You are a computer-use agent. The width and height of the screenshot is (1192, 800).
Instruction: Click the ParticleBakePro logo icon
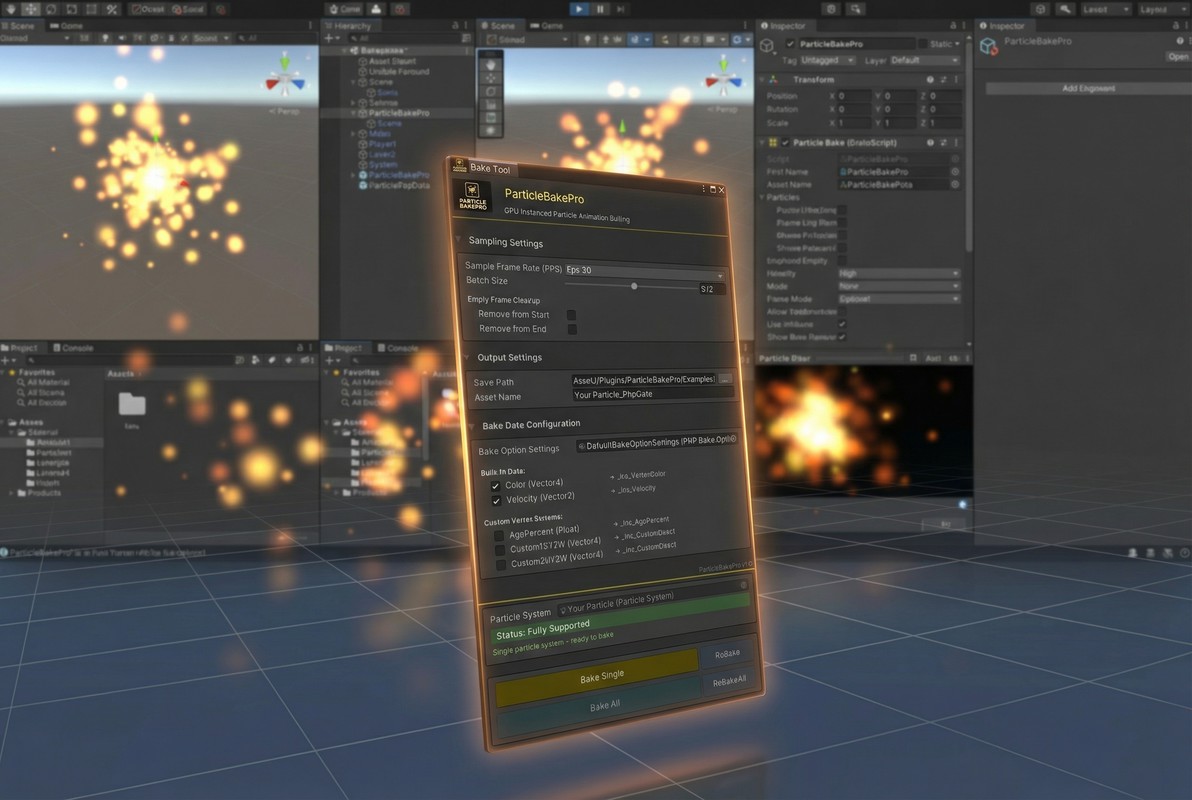point(471,196)
